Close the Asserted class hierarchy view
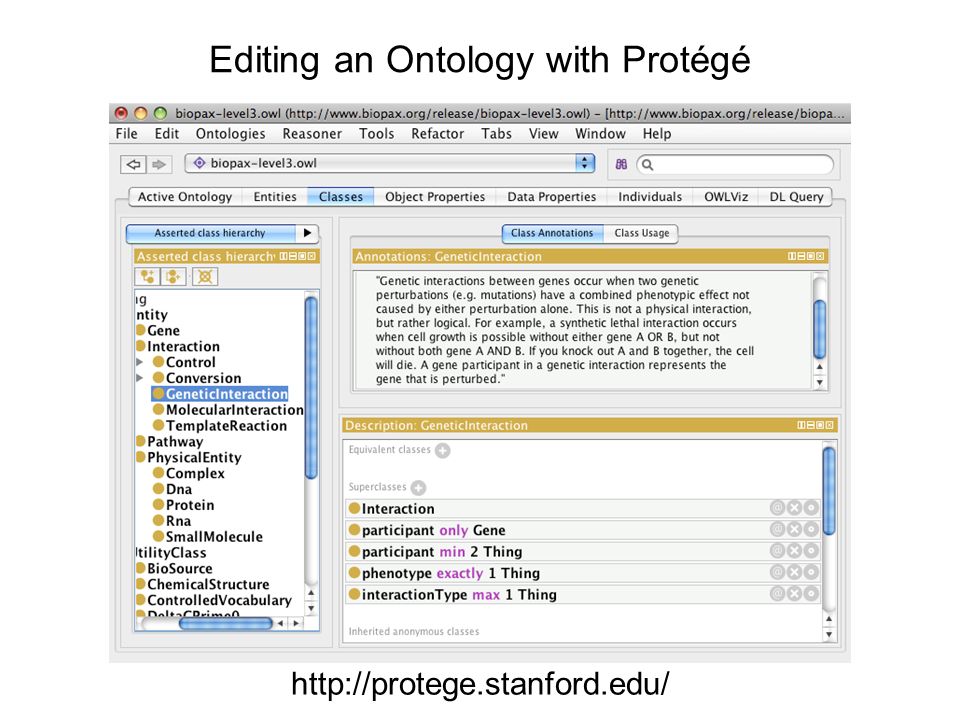Viewport: 960px width, 720px height. pos(312,256)
